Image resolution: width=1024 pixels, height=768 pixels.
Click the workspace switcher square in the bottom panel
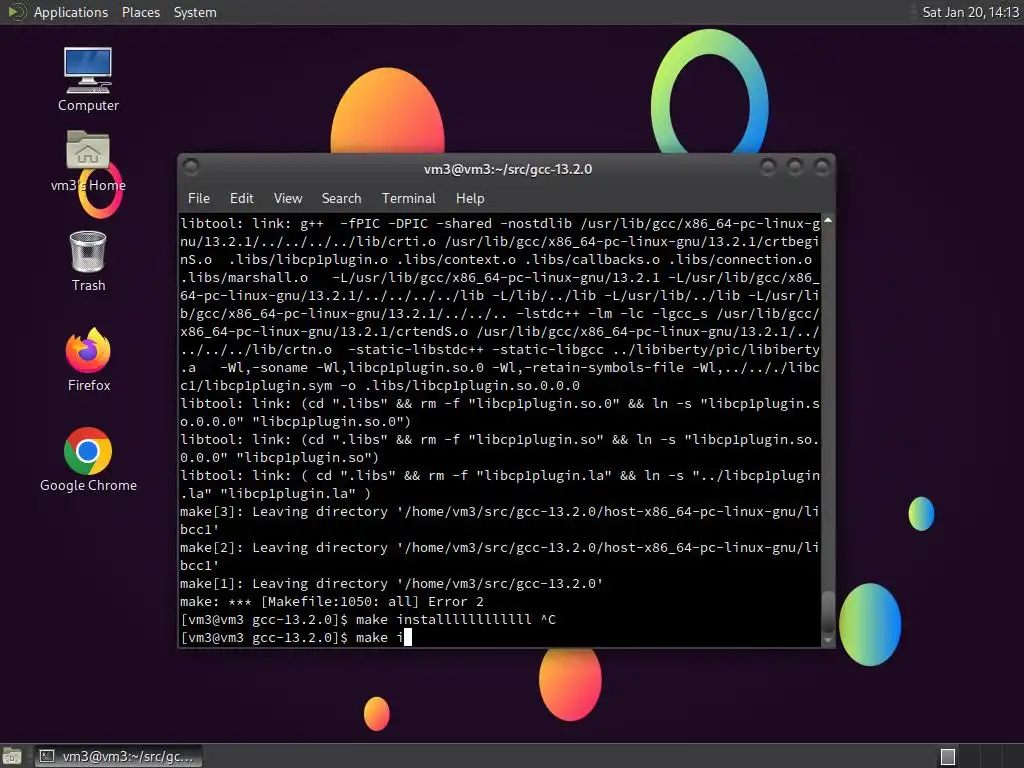[x=948, y=756]
